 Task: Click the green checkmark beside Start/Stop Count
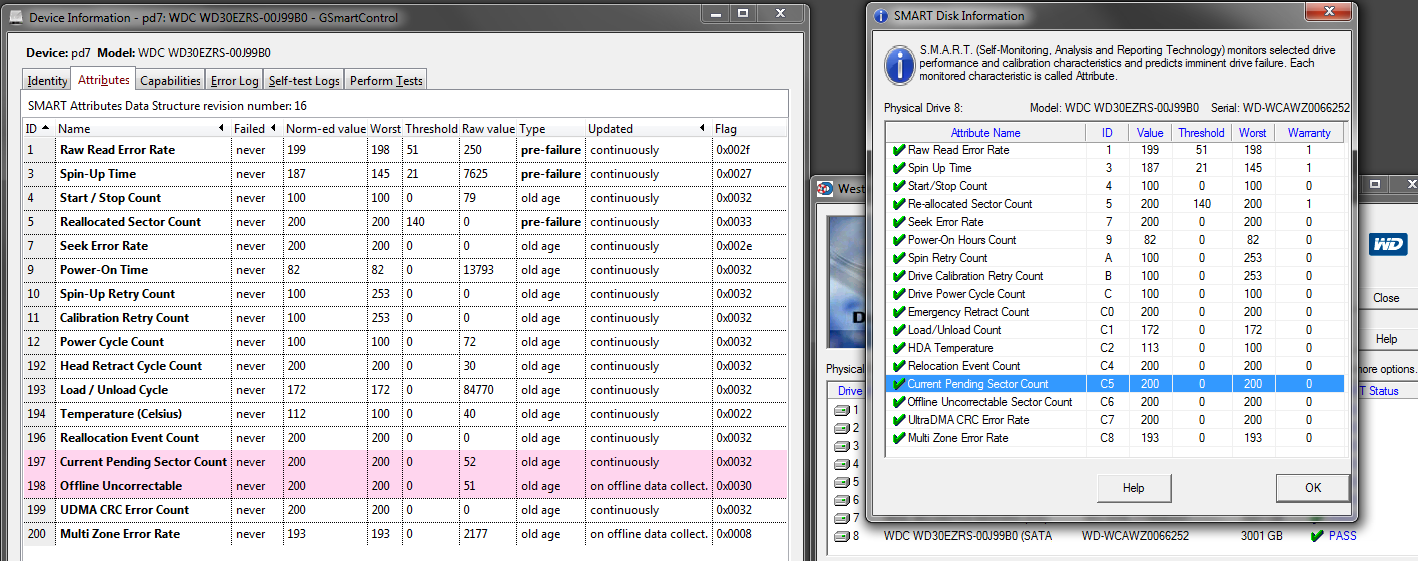[899, 186]
